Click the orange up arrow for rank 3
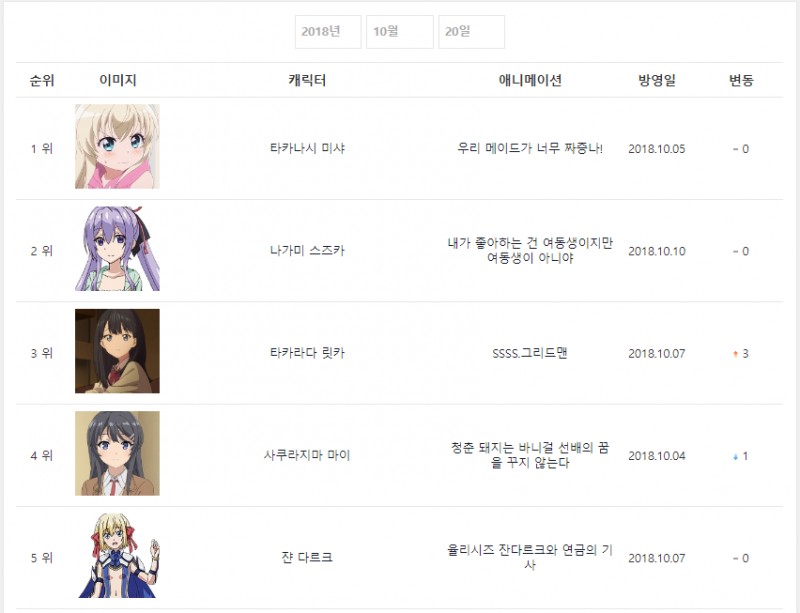The height and width of the screenshot is (613, 800). click(x=735, y=354)
